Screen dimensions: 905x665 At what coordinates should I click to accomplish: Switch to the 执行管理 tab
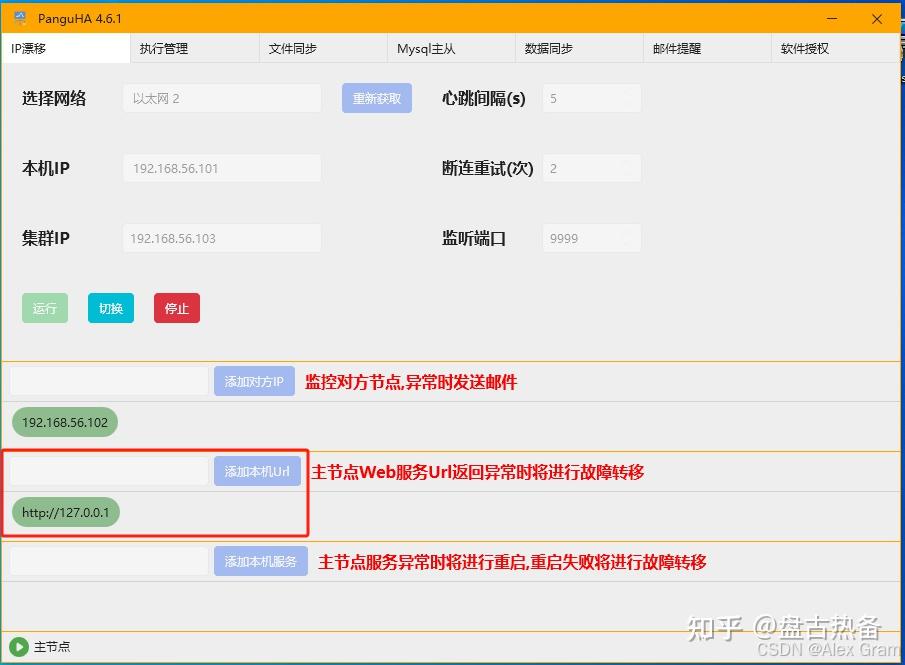tap(164, 48)
